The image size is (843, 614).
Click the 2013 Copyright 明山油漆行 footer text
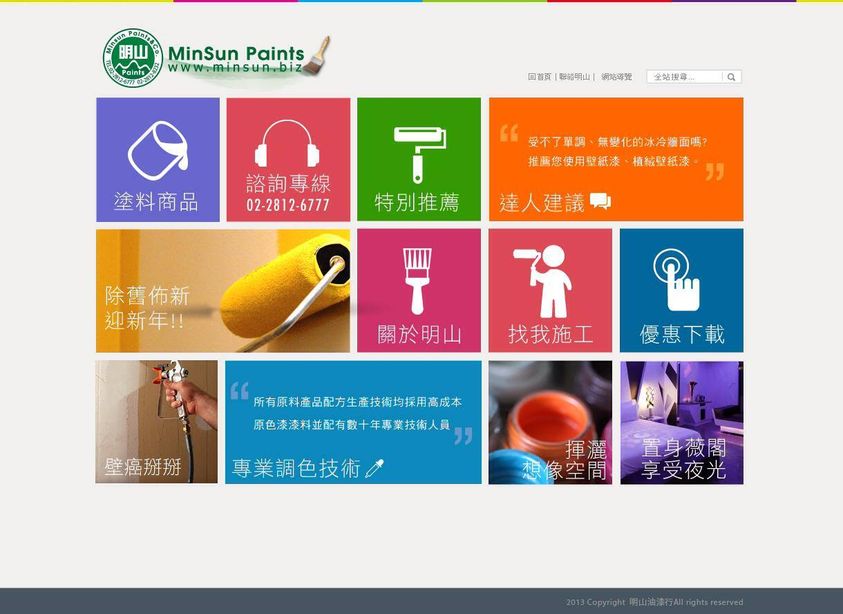(x=654, y=602)
